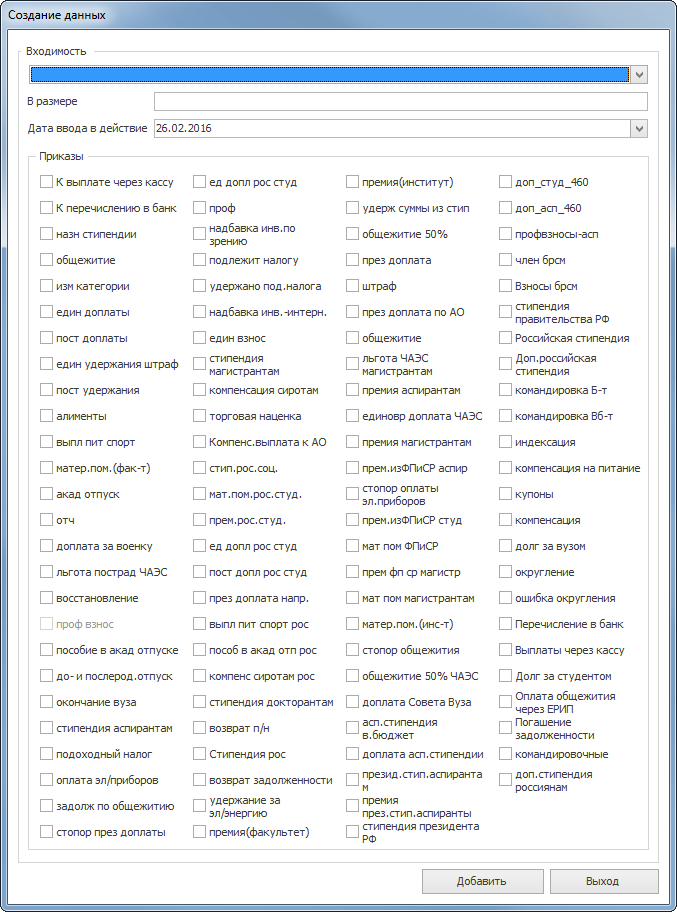The image size is (677, 912).
Task: Tick единовр доплата ЧАЭС checkbox
Action: [x=352, y=416]
